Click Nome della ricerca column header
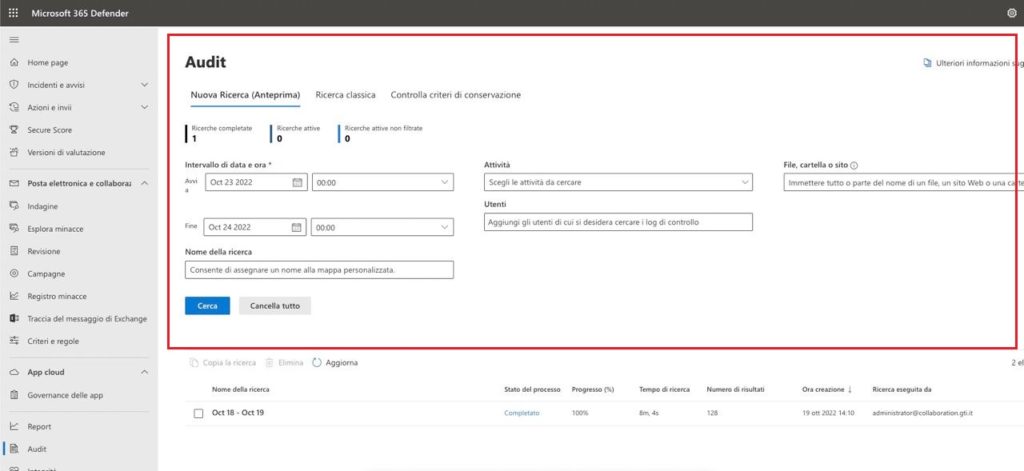Image resolution: width=1024 pixels, height=471 pixels. pos(241,389)
